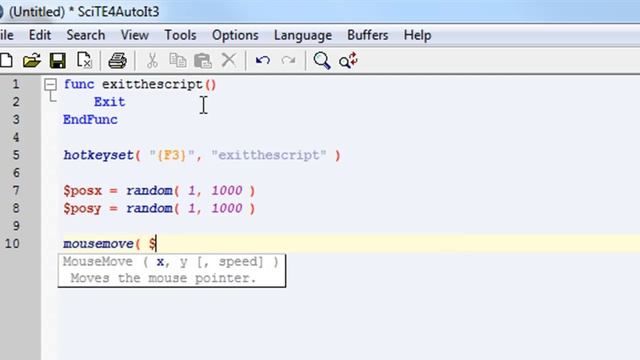
Task: Copy selection with the Copy icon
Action: point(178,60)
